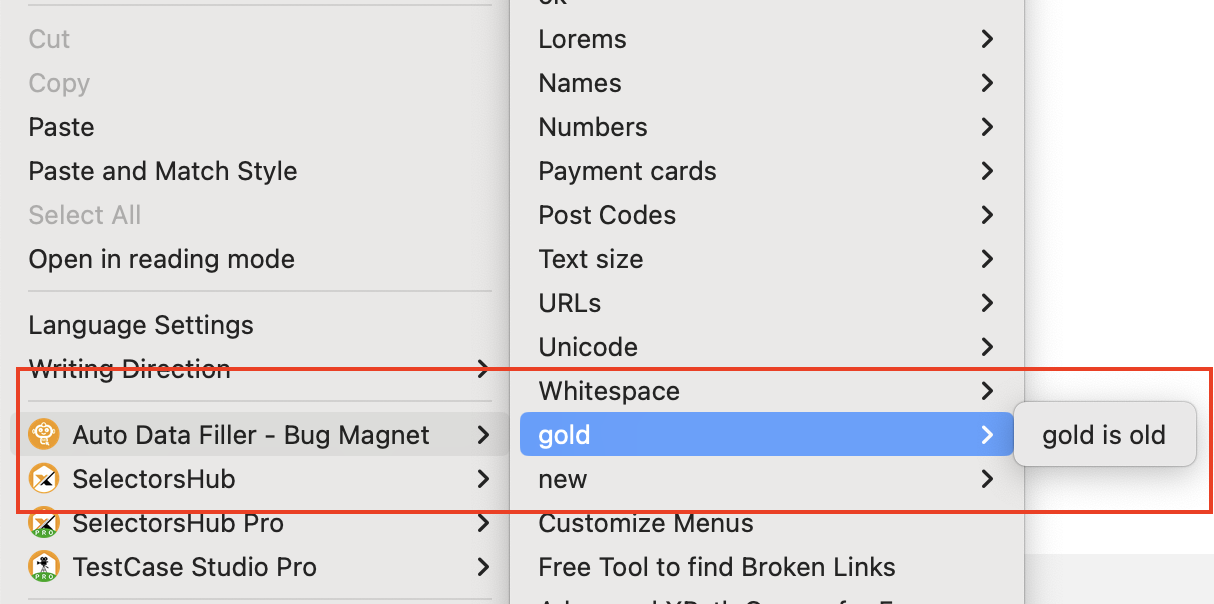Screen dimensions: 1214x604
Task: Click Customize Menus option
Action: [646, 523]
